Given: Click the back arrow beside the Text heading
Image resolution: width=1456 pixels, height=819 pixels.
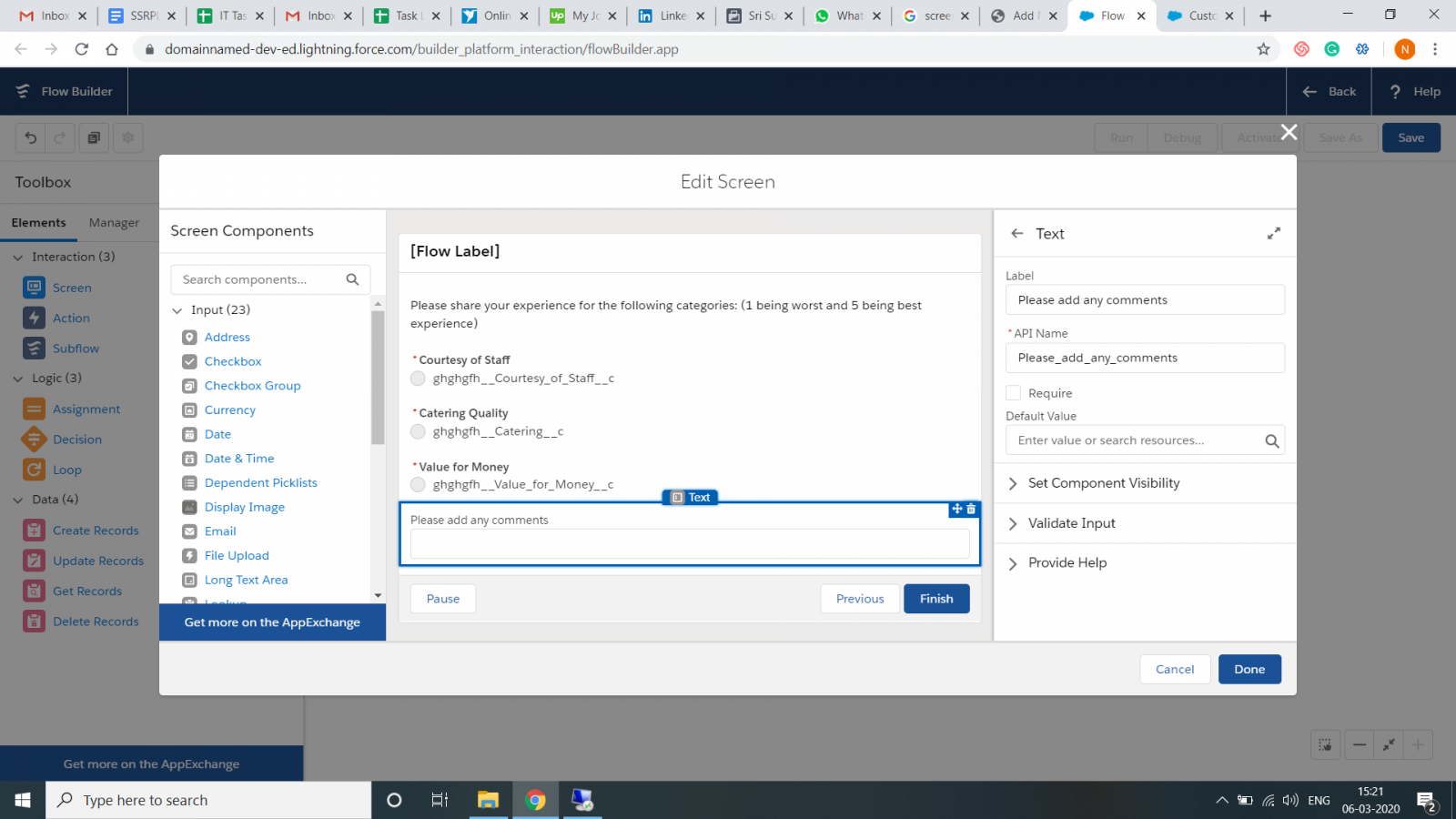Looking at the screenshot, I should point(1017,234).
